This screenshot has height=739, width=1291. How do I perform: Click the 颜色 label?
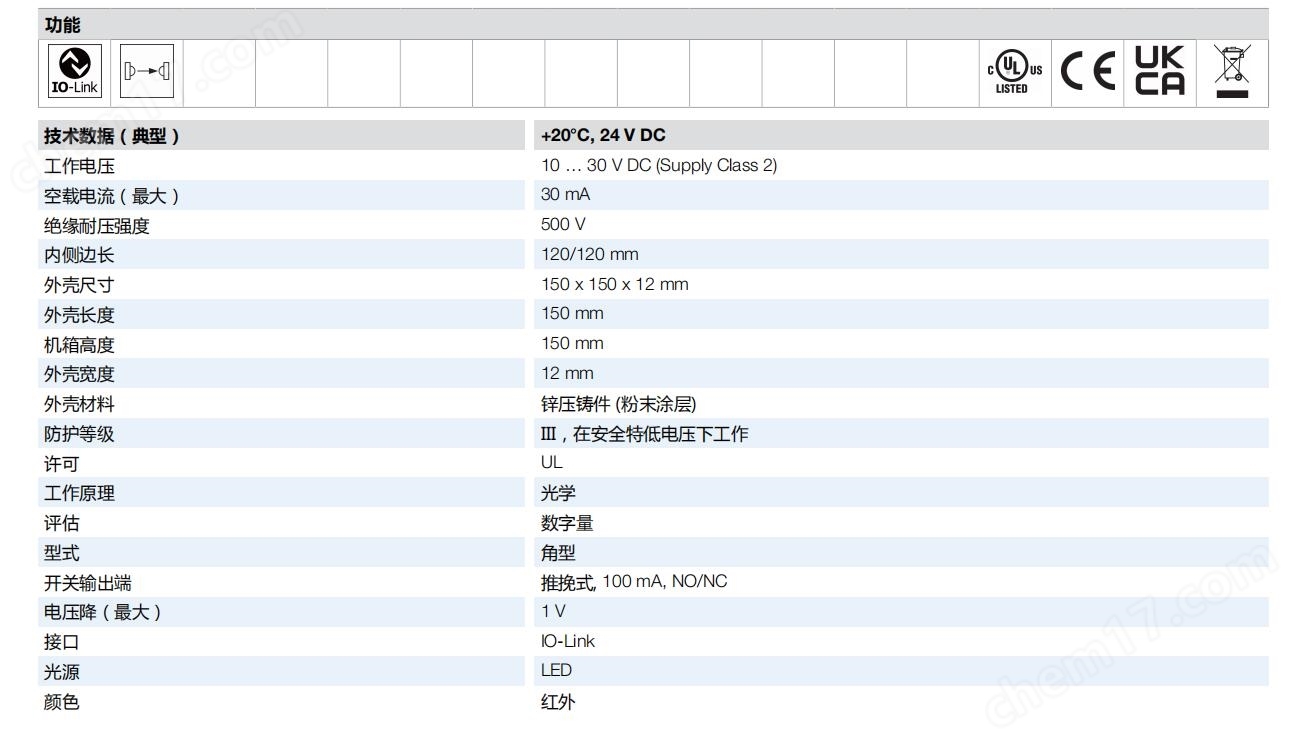pyautogui.click(x=61, y=702)
